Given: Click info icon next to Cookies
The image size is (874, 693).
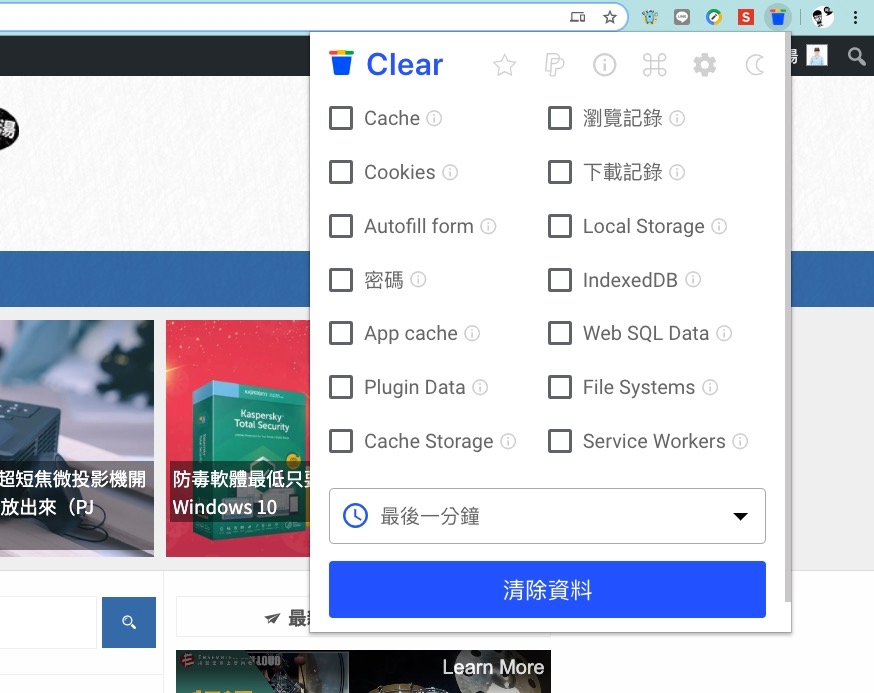Looking at the screenshot, I should coord(450,172).
